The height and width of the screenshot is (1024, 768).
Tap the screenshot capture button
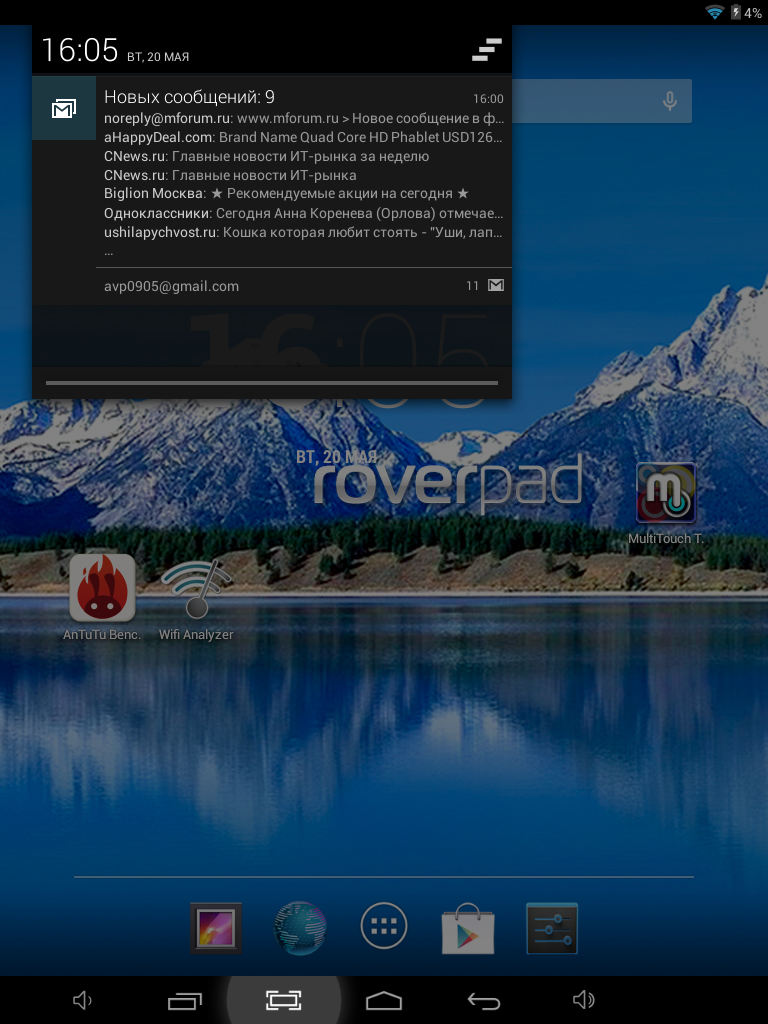(x=283, y=1000)
